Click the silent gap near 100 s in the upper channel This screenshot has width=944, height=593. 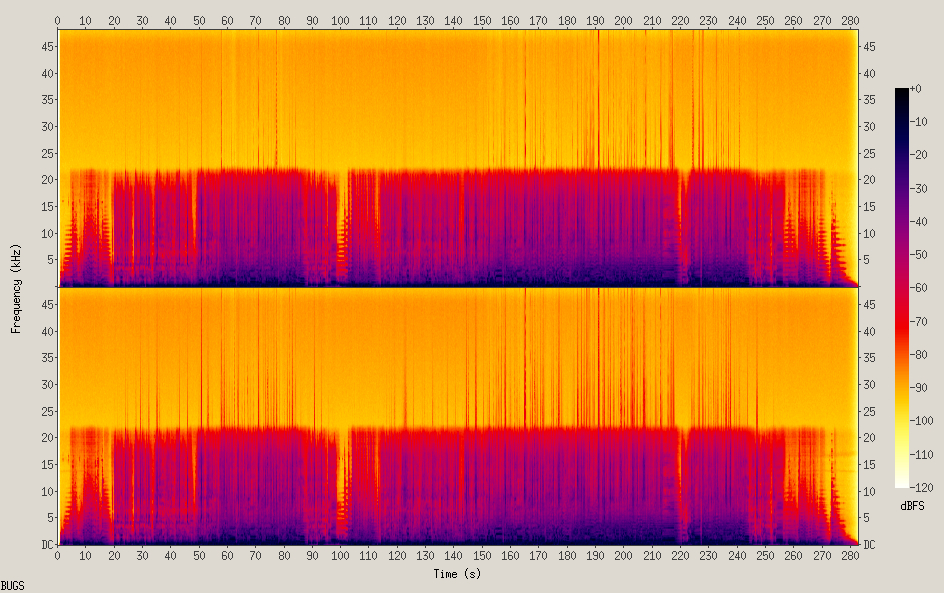pyautogui.click(x=342, y=229)
